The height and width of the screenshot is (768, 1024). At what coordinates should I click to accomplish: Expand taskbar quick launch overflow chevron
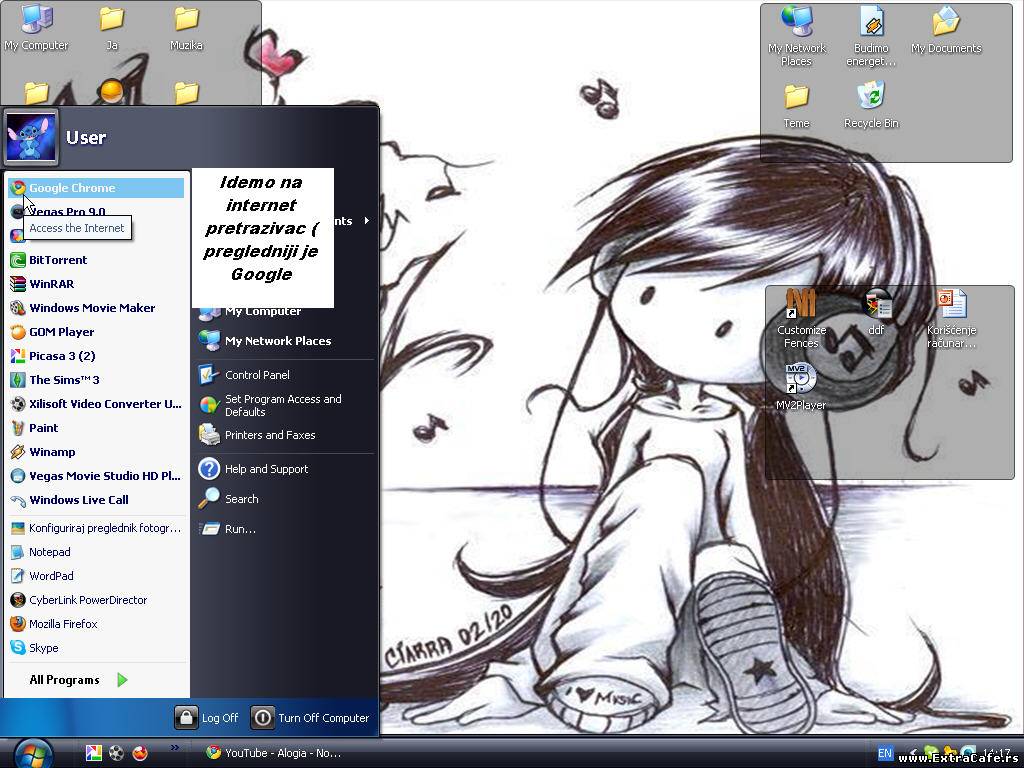tap(175, 747)
